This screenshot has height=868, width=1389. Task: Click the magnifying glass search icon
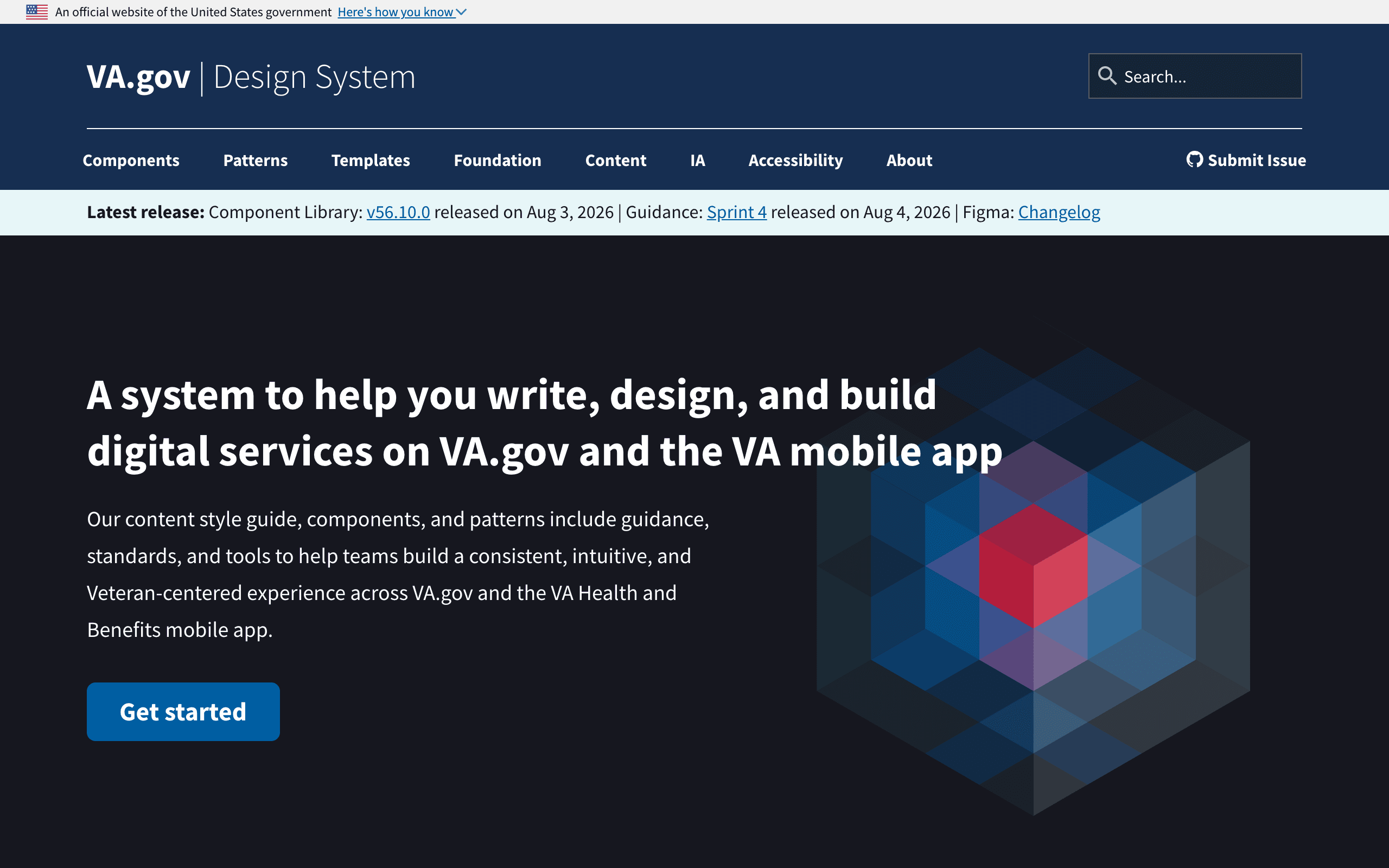pos(1107,76)
